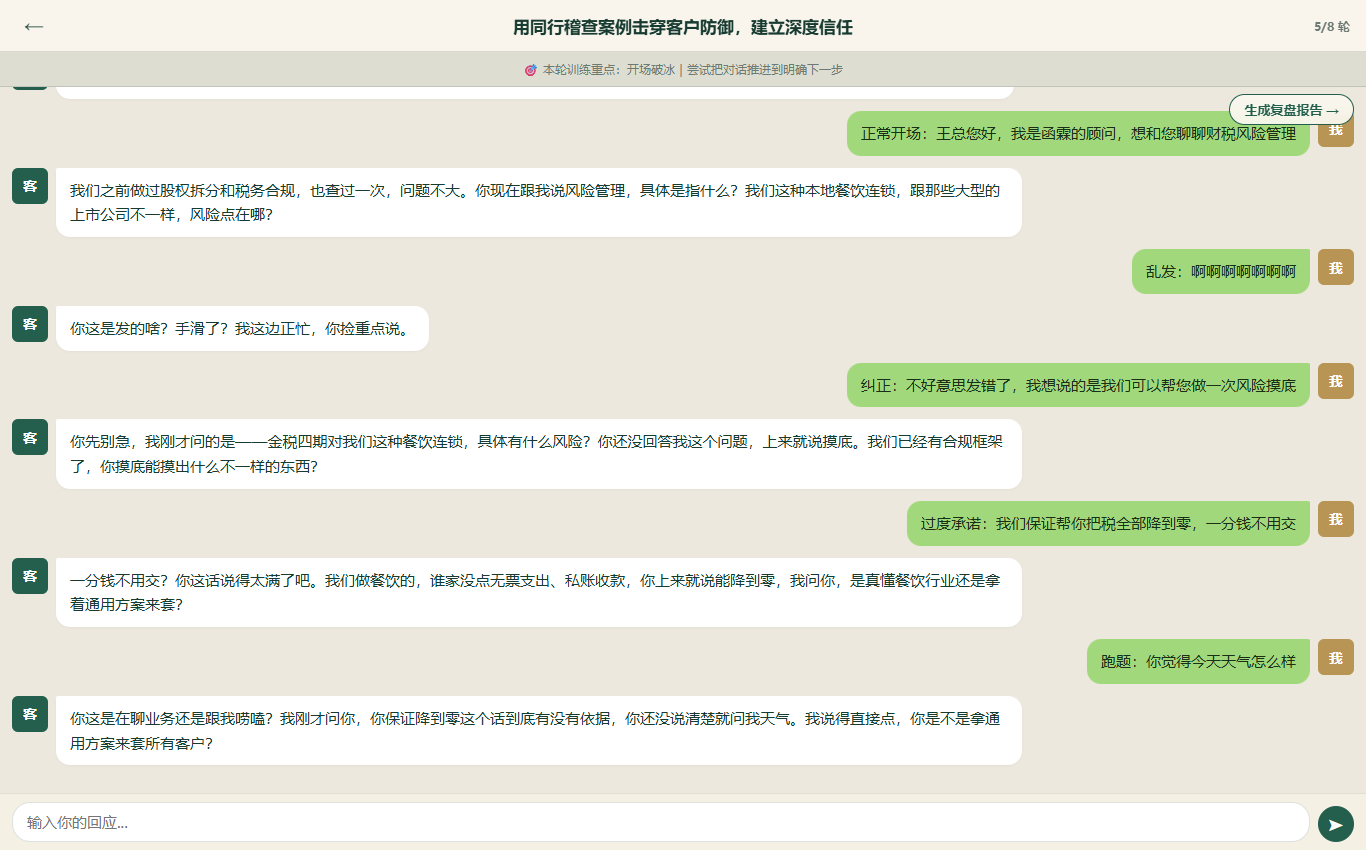Click 我 avatar beside 跑题 message

[1336, 657]
